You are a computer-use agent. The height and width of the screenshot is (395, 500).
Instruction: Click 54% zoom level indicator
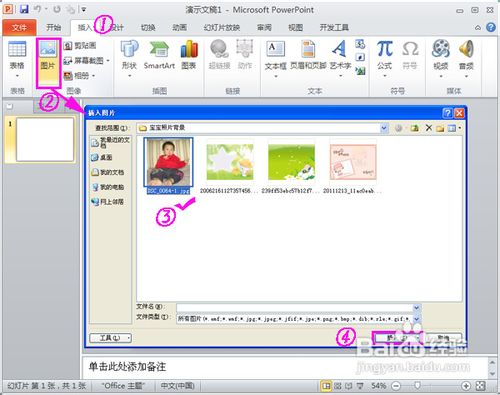coord(379,386)
